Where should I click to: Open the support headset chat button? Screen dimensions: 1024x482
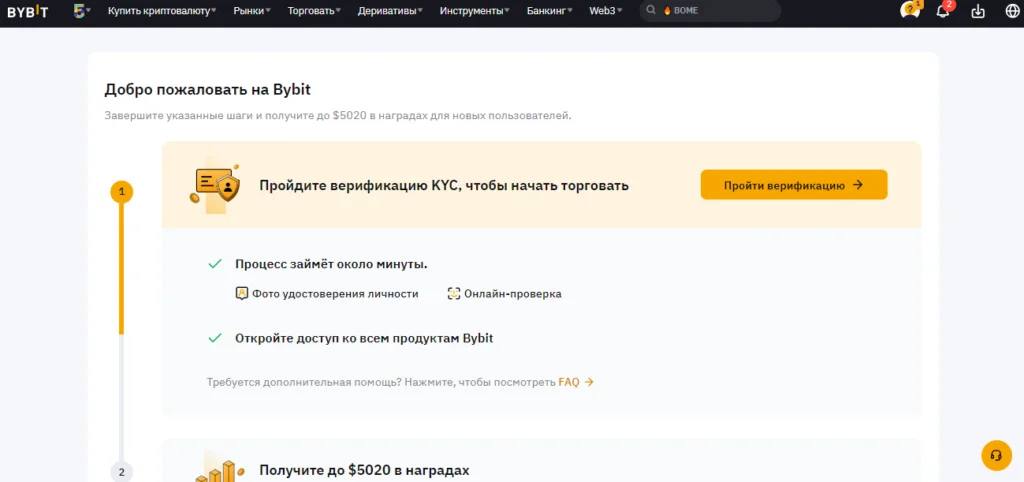click(996, 455)
